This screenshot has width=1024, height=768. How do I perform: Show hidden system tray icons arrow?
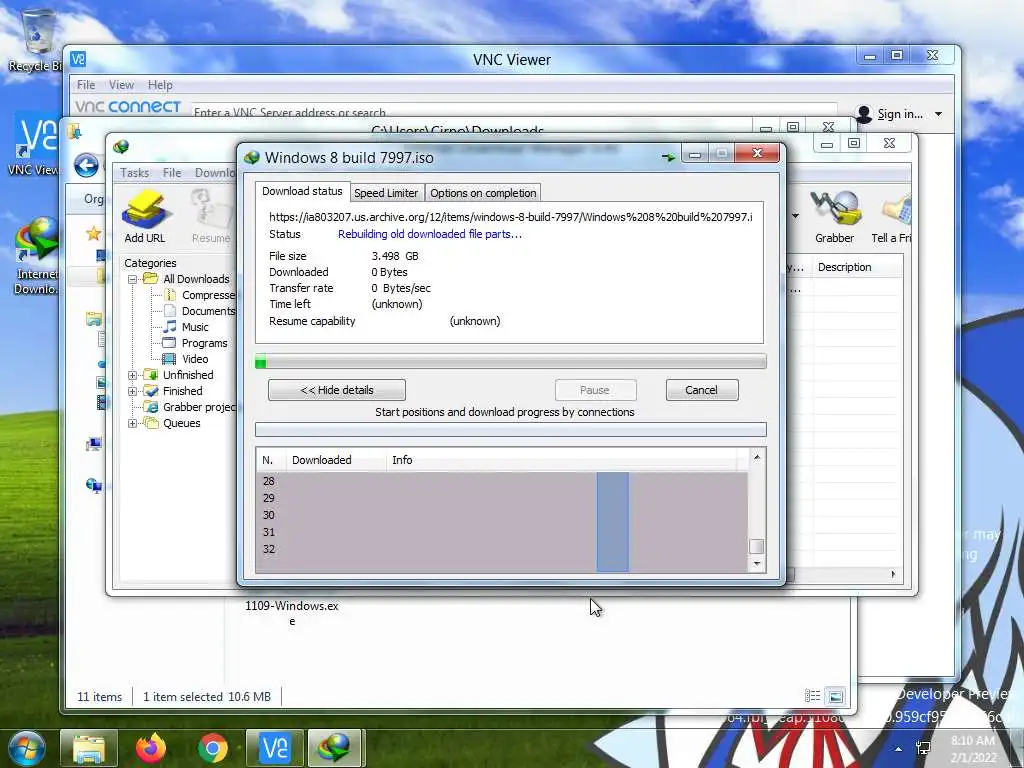pyautogui.click(x=899, y=749)
